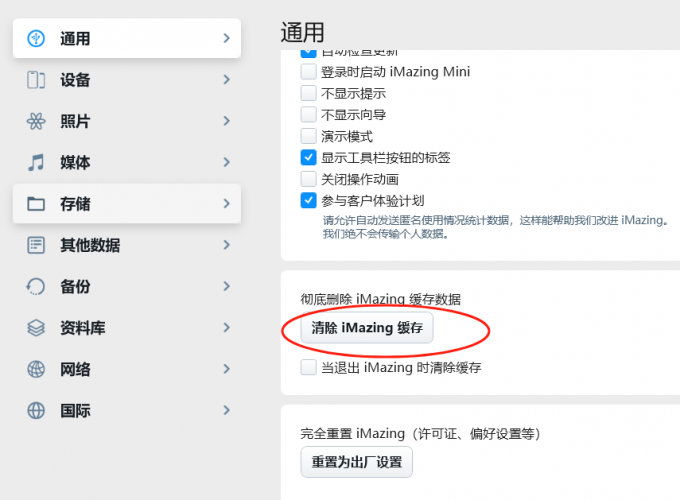Choose the 存储 category
The width and height of the screenshot is (680, 500).
coord(127,204)
